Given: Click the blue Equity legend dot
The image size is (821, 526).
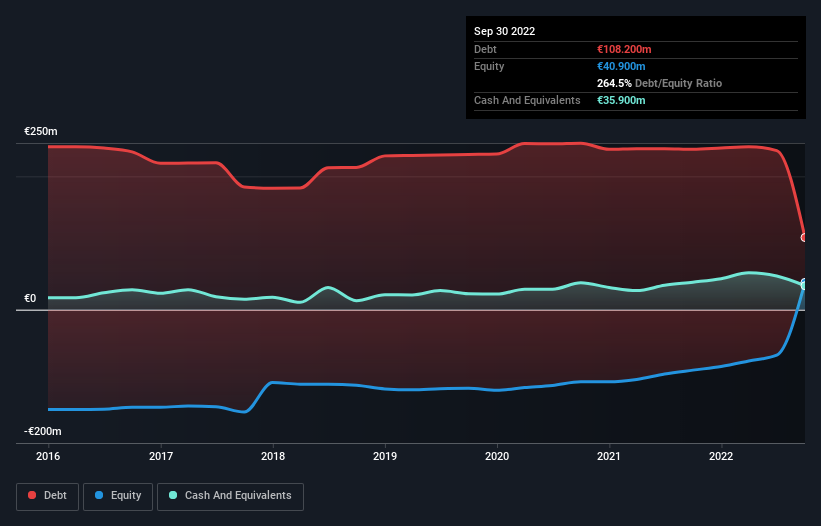Looking at the screenshot, I should (x=99, y=495).
